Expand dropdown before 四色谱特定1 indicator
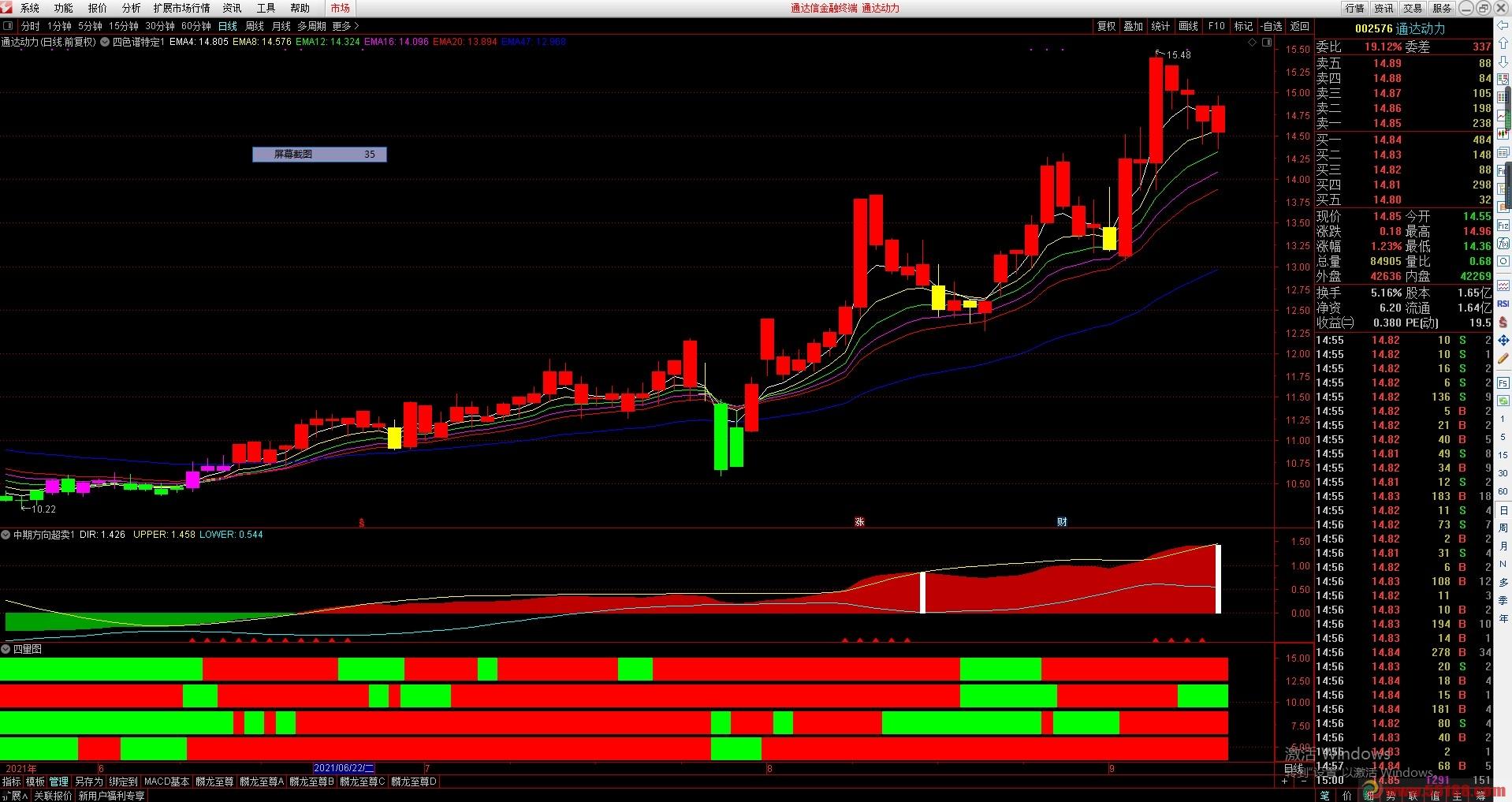Viewport: 1512px width, 802px height. pos(105,42)
